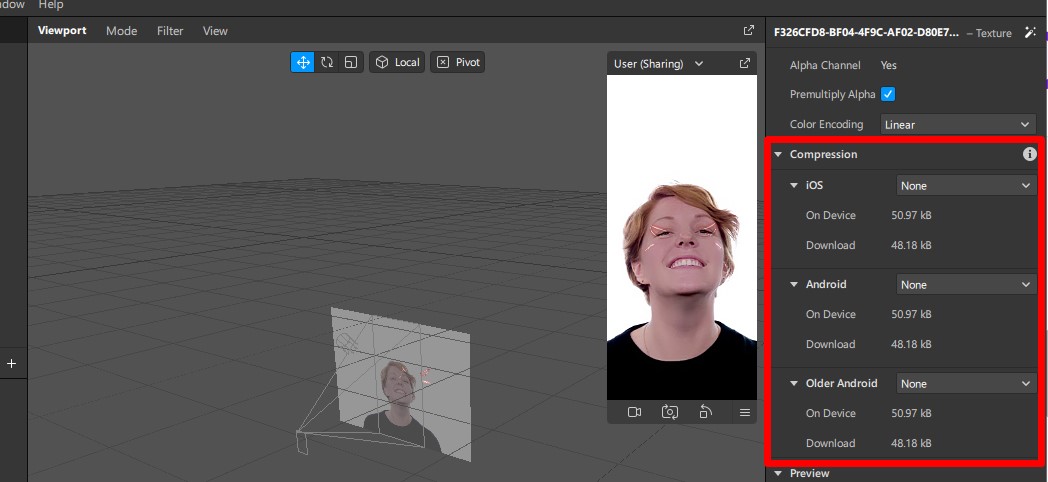The width and height of the screenshot is (1048, 482).
Task: Click the simulator face preview image
Action: coord(682,237)
